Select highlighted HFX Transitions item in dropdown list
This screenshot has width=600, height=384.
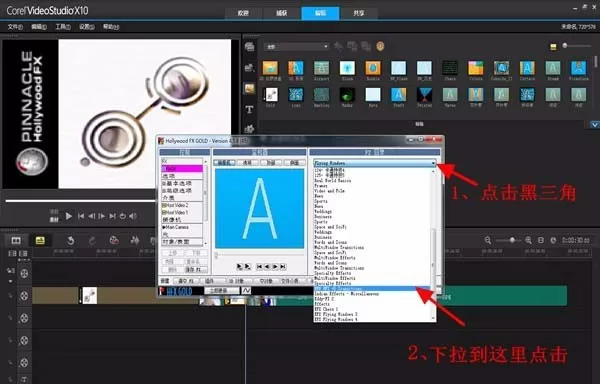pos(372,289)
